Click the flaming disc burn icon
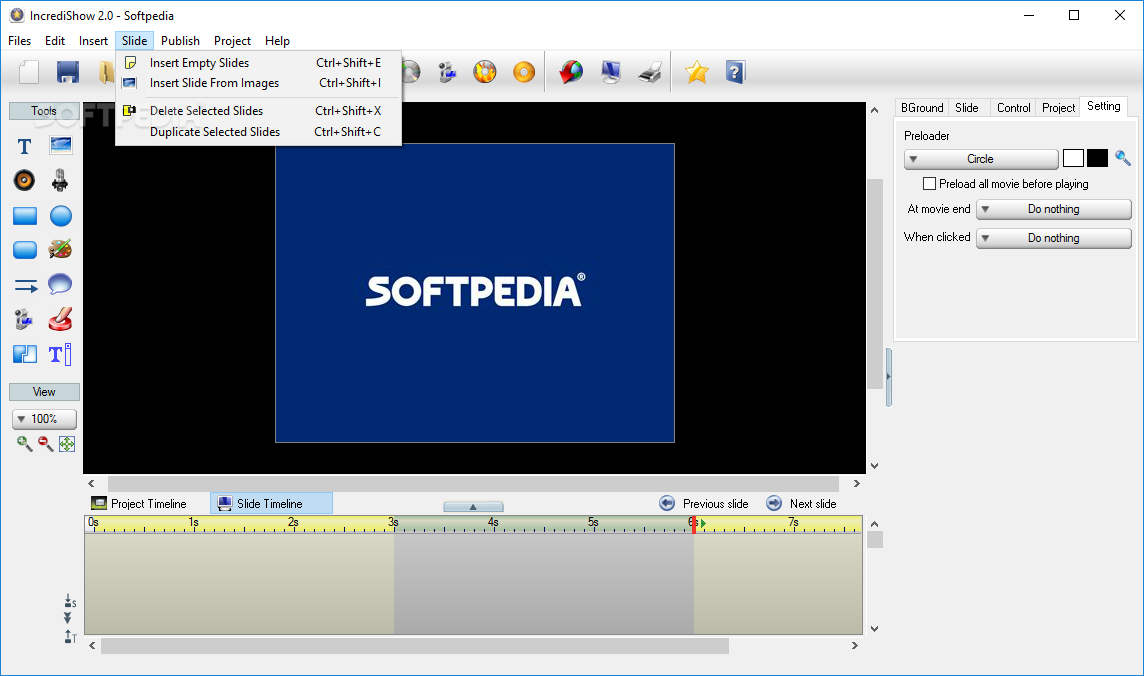Image resolution: width=1144 pixels, height=676 pixels. click(484, 72)
